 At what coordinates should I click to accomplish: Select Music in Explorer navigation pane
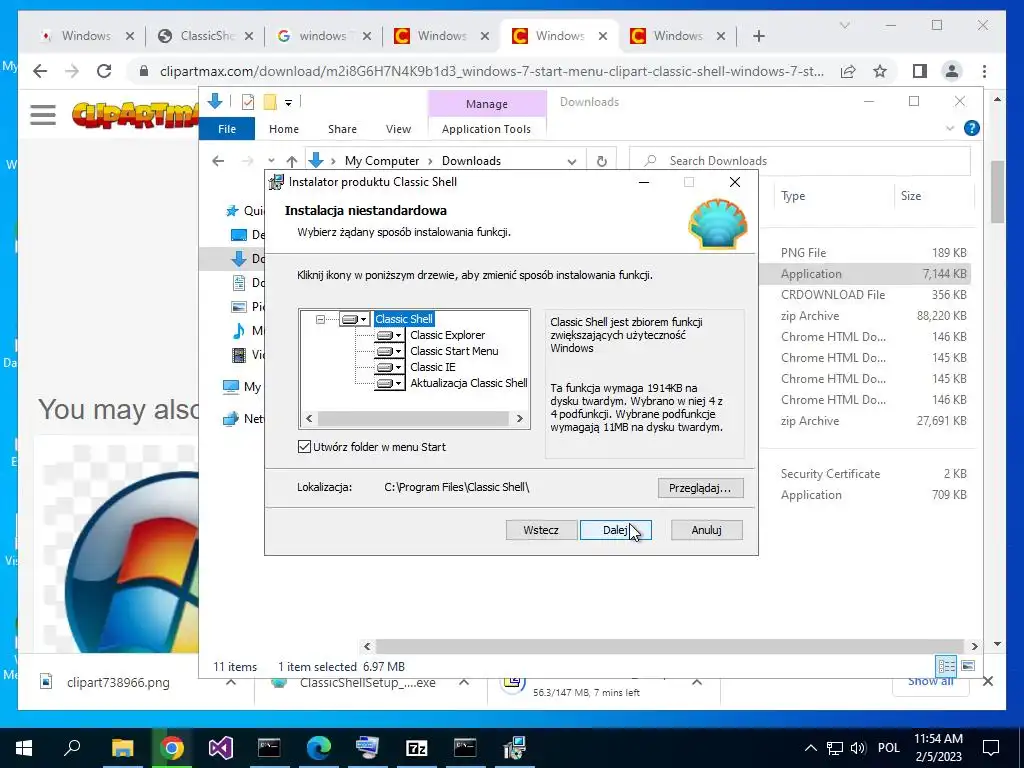(248, 330)
